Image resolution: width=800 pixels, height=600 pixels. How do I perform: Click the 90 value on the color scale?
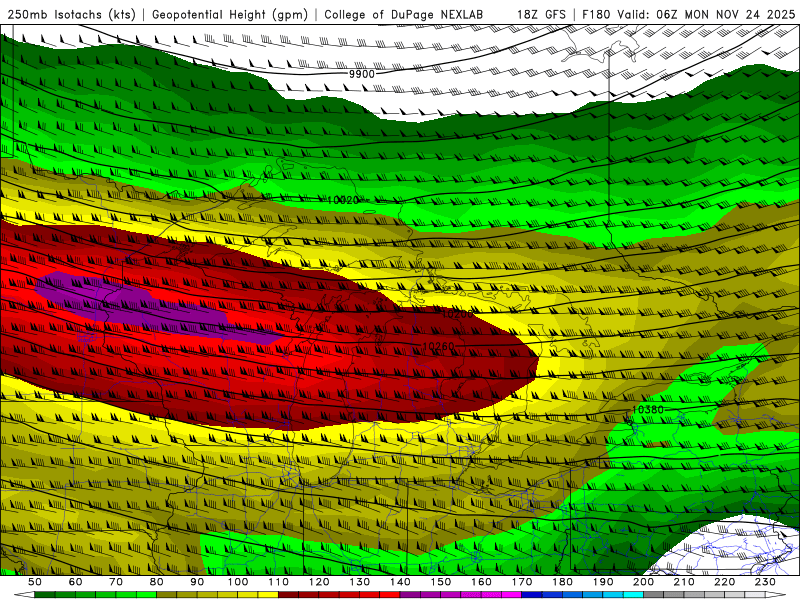click(x=197, y=582)
